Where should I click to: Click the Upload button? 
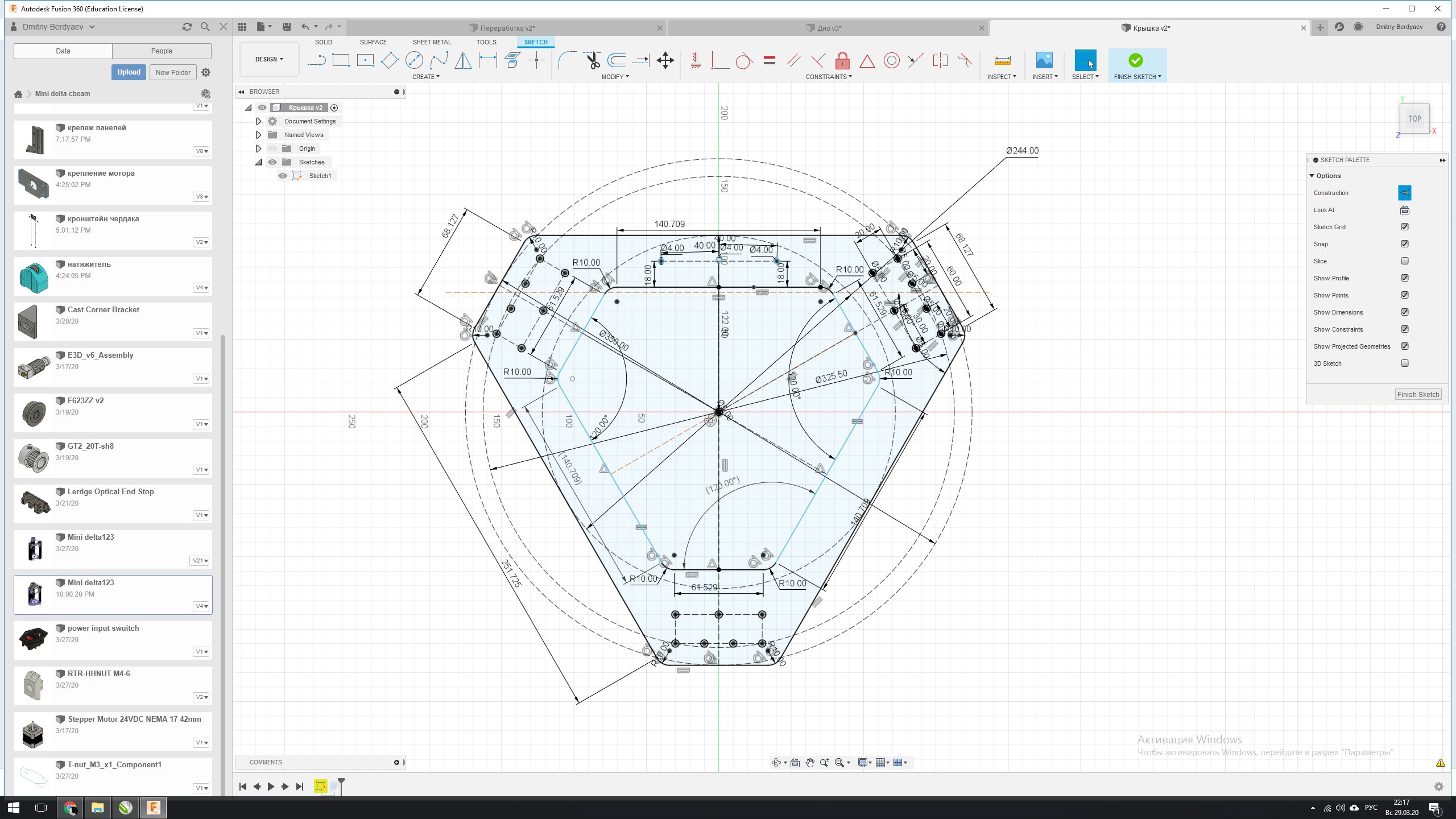[129, 72]
